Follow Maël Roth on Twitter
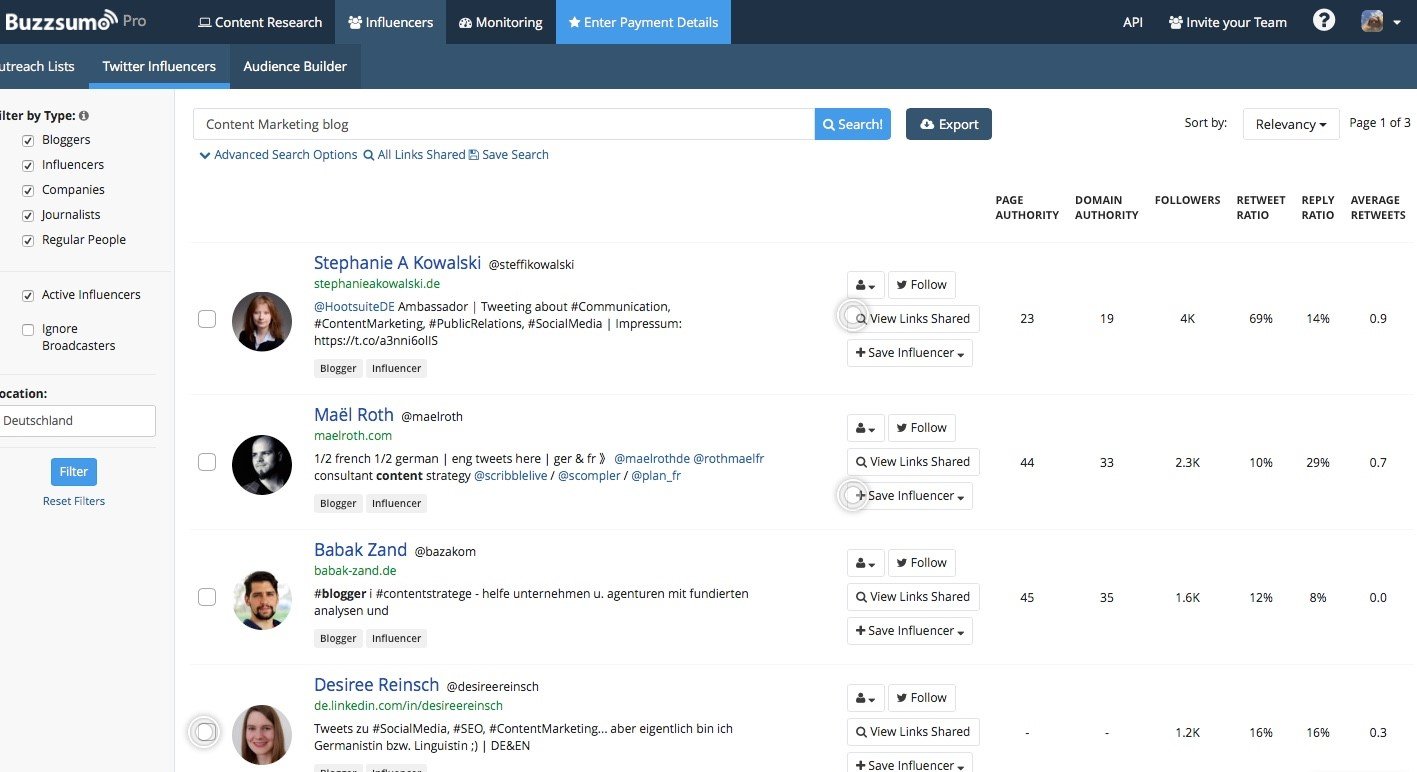 click(x=921, y=428)
